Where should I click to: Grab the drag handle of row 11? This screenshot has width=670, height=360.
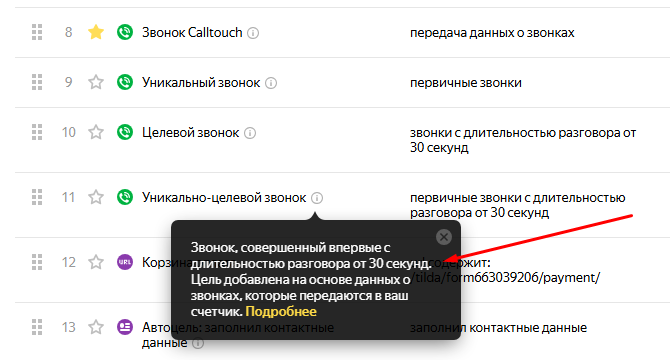tap(37, 197)
